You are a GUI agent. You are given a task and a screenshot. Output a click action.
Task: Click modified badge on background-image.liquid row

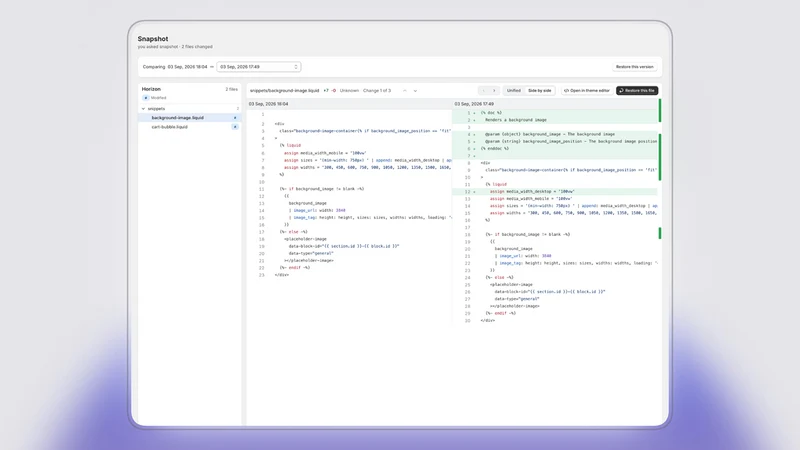(235, 118)
